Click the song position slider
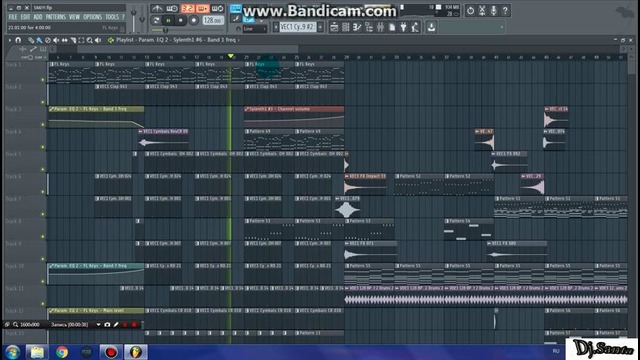Viewport: 640px width, 360px height. click(188, 30)
